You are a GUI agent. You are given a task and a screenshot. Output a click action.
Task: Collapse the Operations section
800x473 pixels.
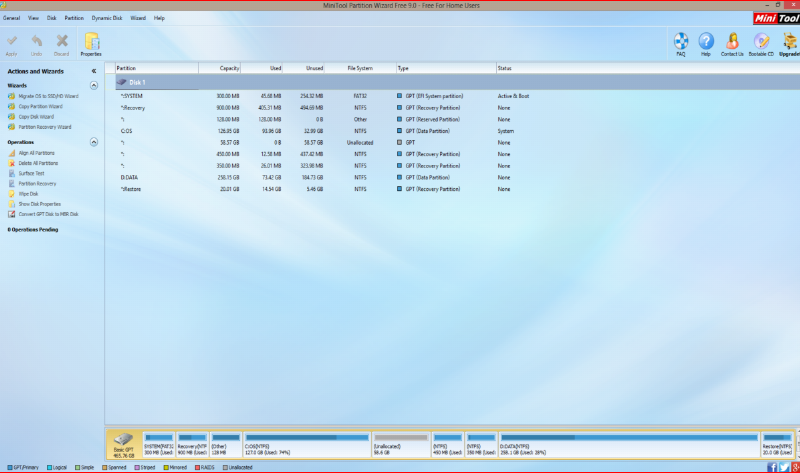point(94,142)
